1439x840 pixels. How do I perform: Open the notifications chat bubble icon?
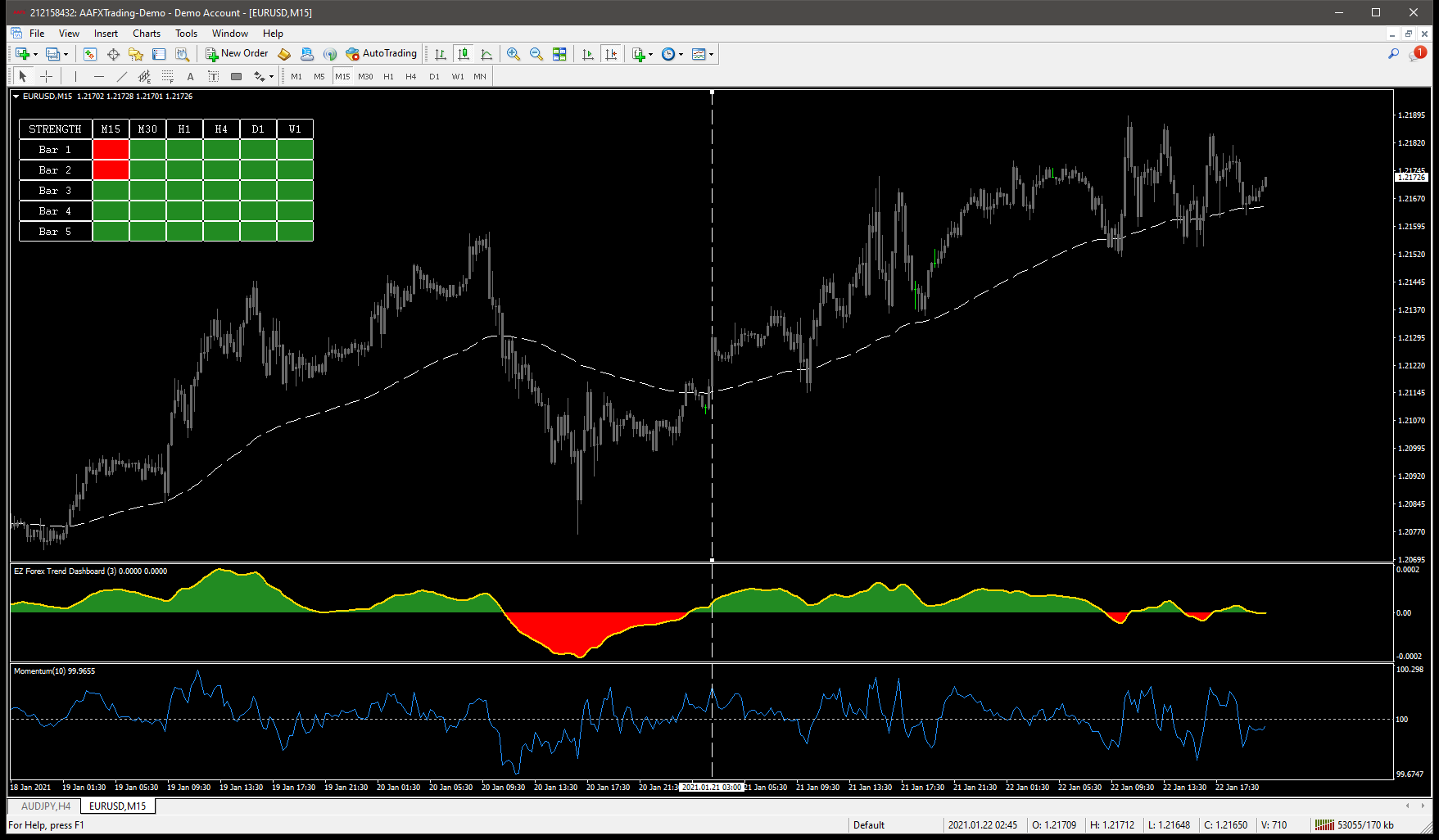click(x=1417, y=54)
